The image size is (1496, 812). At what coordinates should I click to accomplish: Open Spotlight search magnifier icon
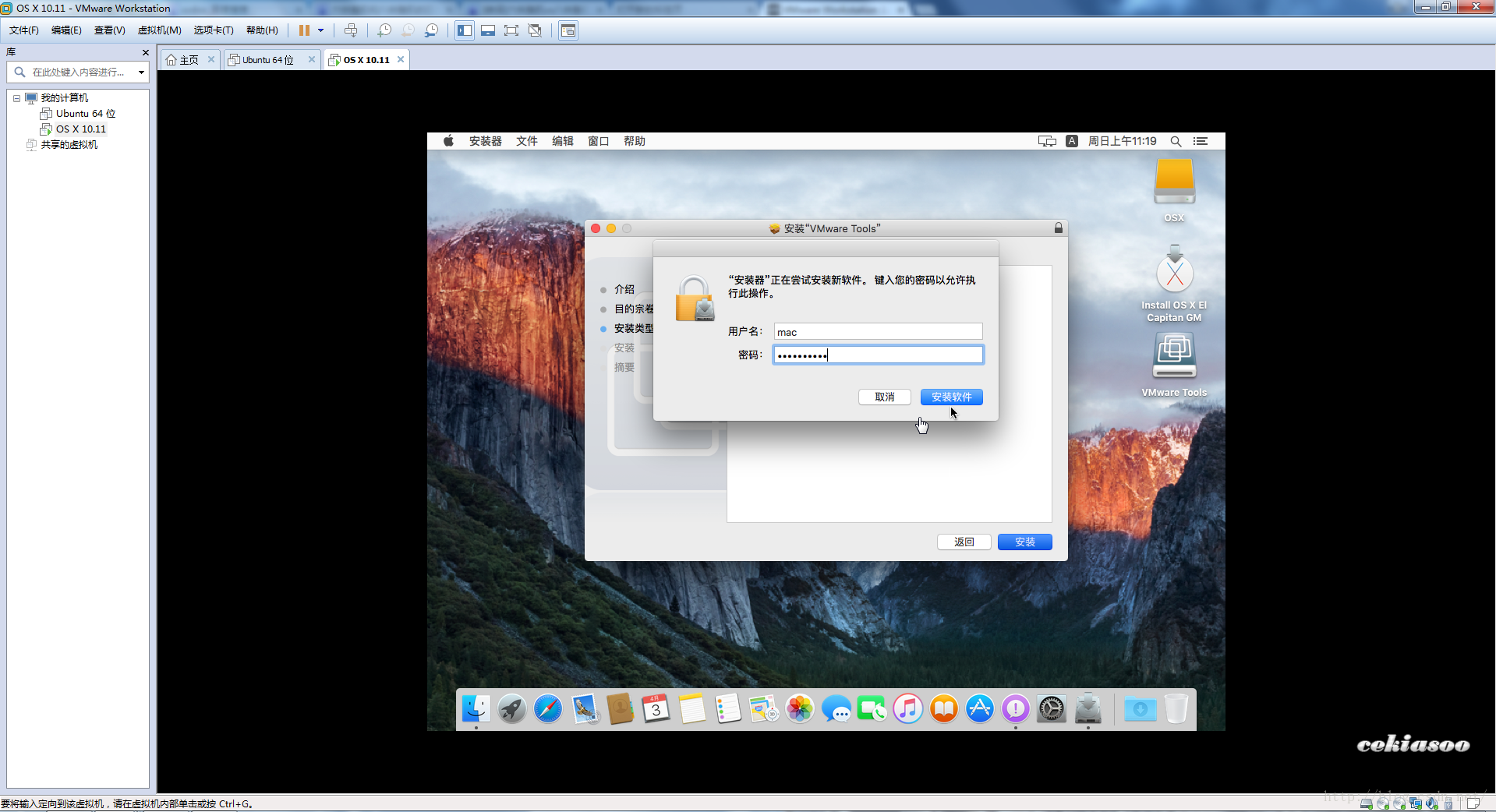pos(1176,141)
